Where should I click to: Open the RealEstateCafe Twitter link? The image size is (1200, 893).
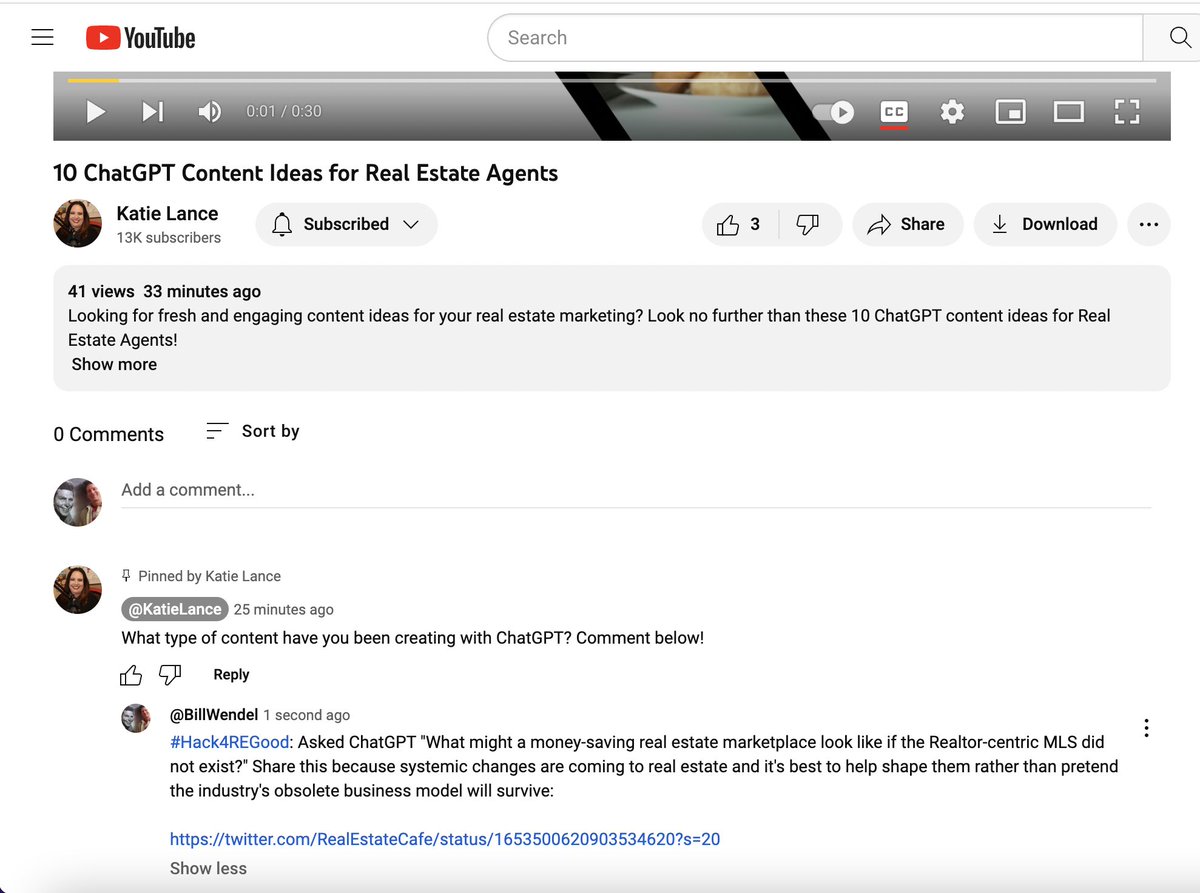tap(445, 839)
